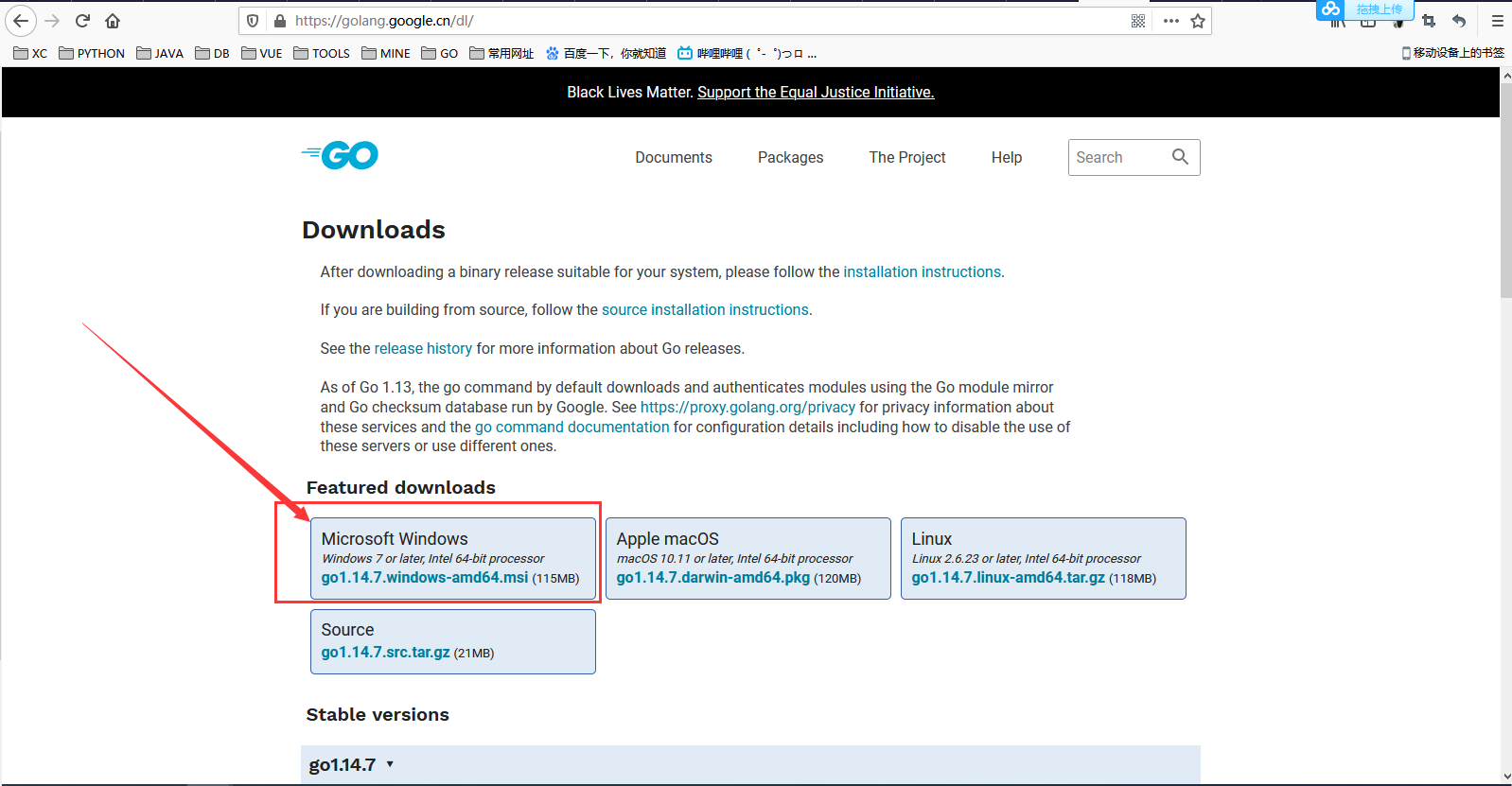Open the XC bookmarks folder
This screenshot has width=1512, height=786.
pos(30,53)
